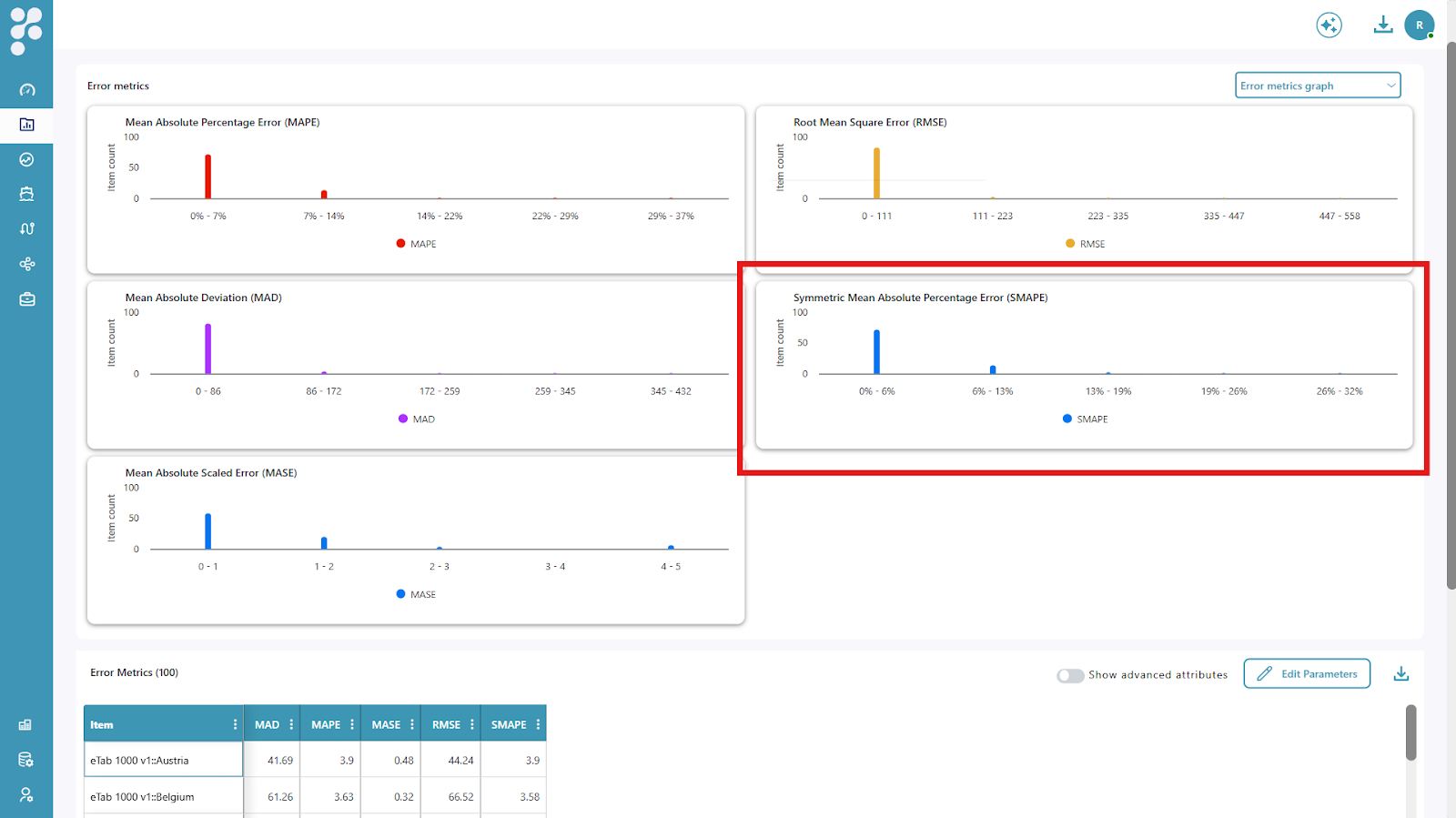Select the bar chart analytics sidebar icon

click(26, 125)
